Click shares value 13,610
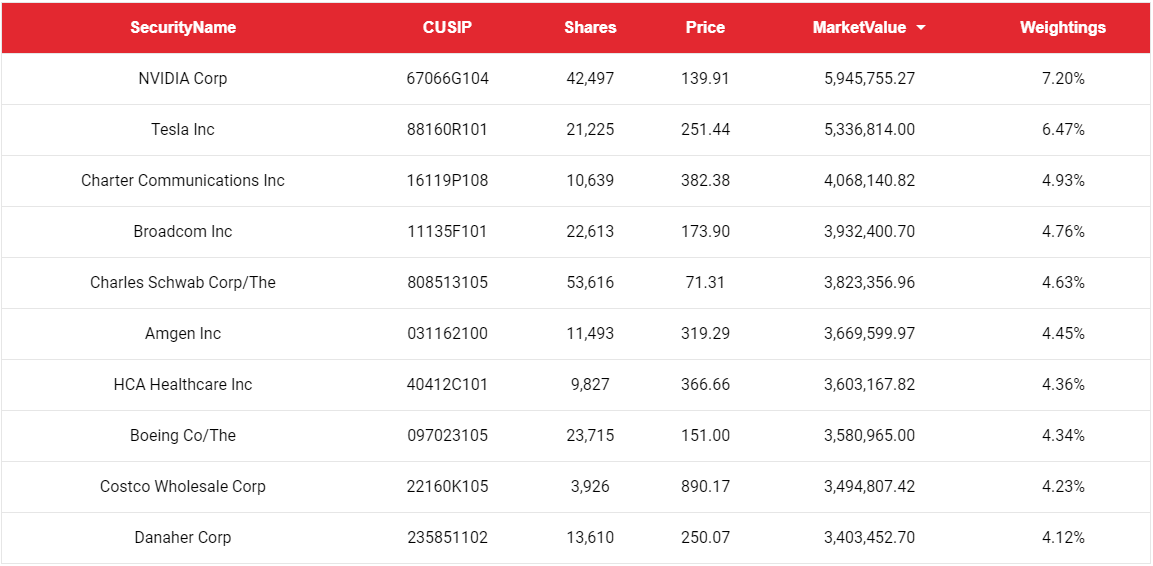The height and width of the screenshot is (566, 1153). [590, 537]
